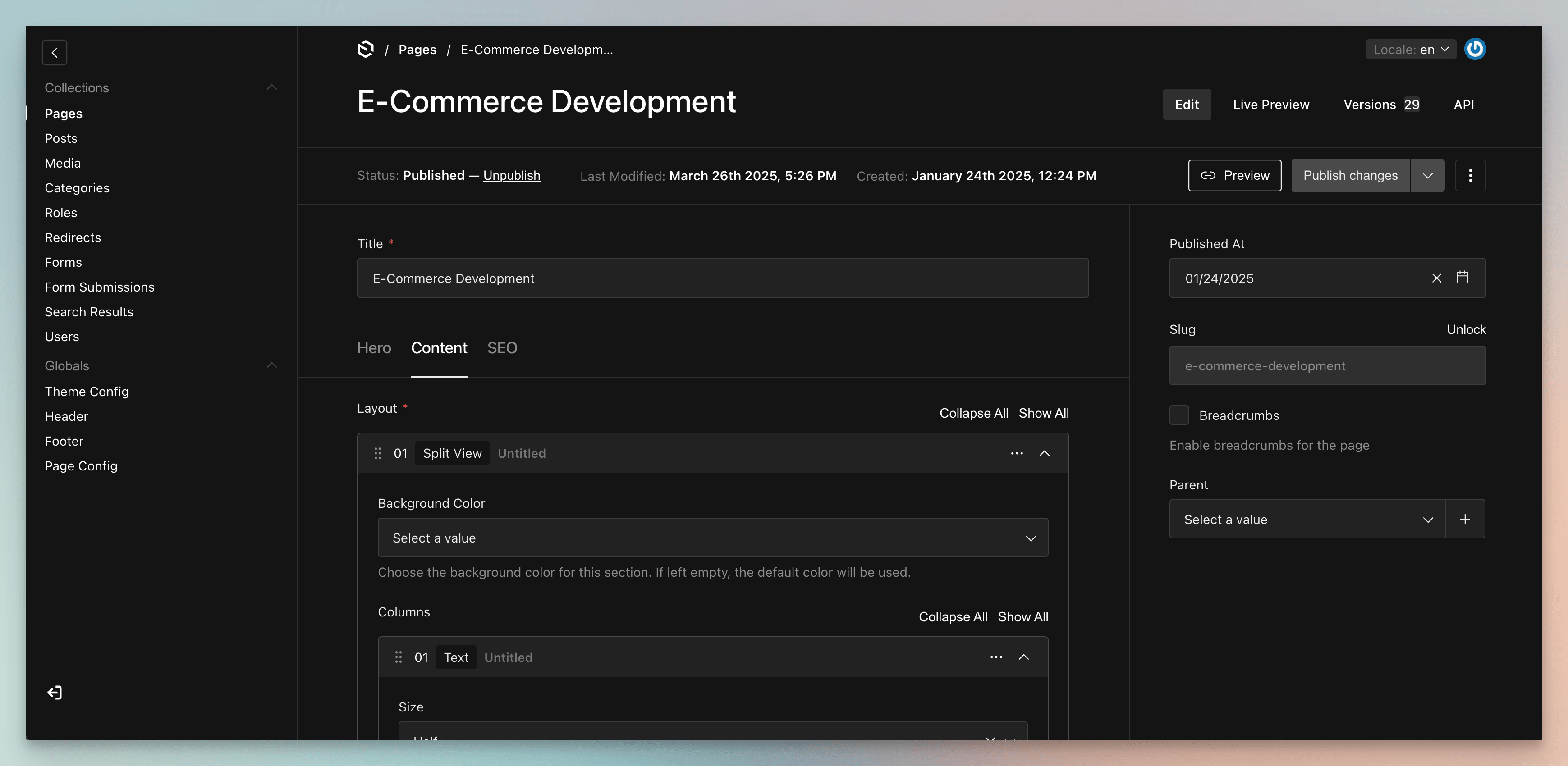The height and width of the screenshot is (766, 1568).
Task: Switch to the SEO tab
Action: (502, 348)
